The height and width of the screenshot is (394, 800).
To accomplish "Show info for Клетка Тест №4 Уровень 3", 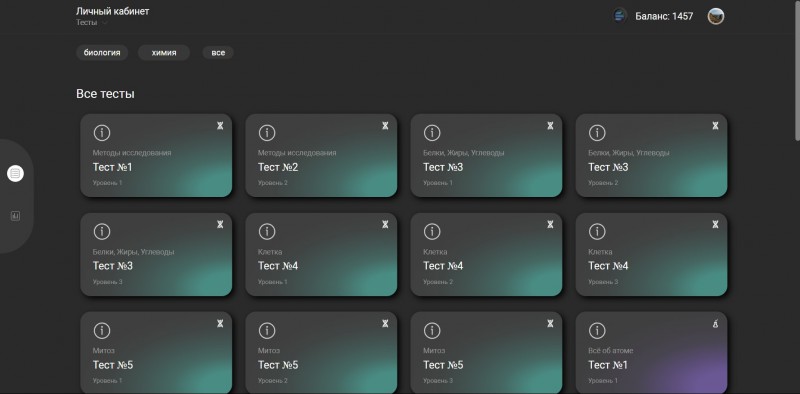I will pos(597,232).
